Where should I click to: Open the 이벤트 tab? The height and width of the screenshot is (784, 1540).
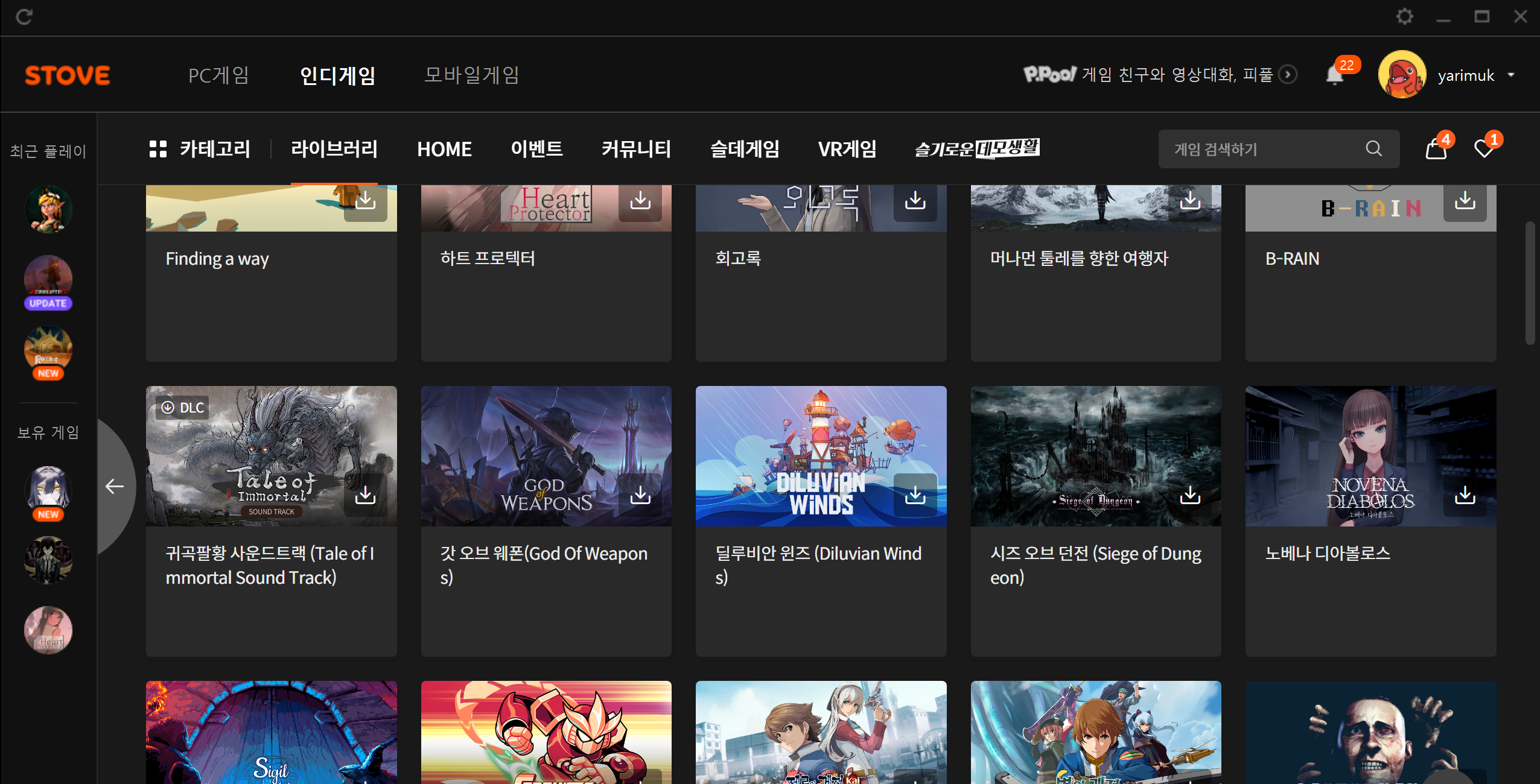tap(537, 149)
